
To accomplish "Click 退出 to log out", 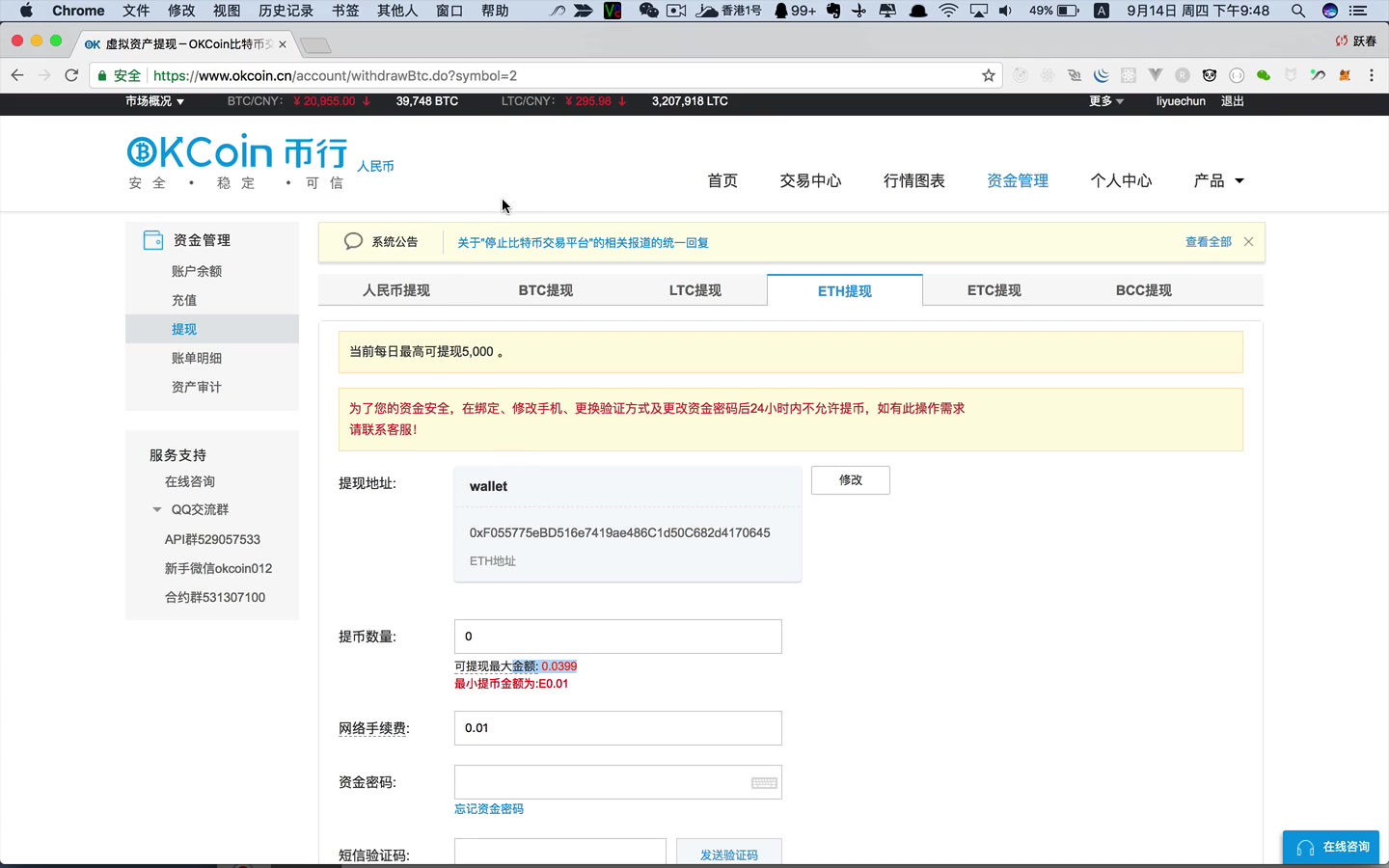I will pos(1233,101).
